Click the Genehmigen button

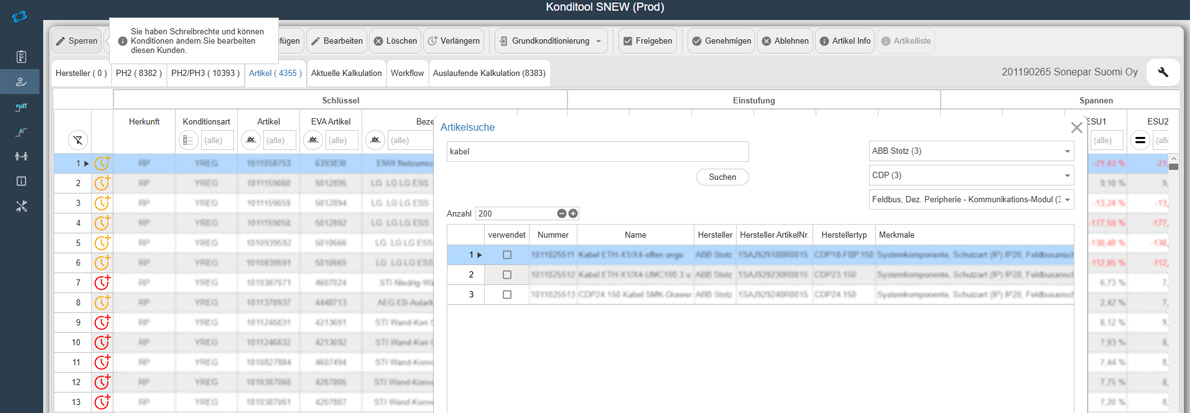click(x=722, y=40)
